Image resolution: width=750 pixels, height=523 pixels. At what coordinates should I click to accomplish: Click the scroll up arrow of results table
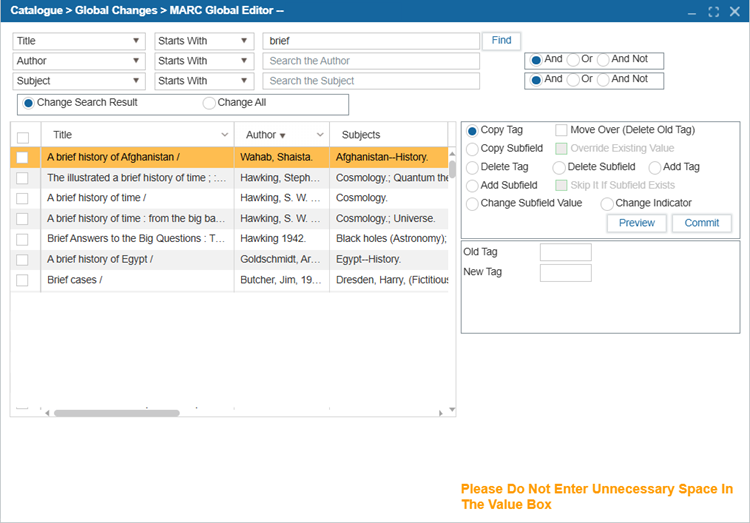click(452, 153)
